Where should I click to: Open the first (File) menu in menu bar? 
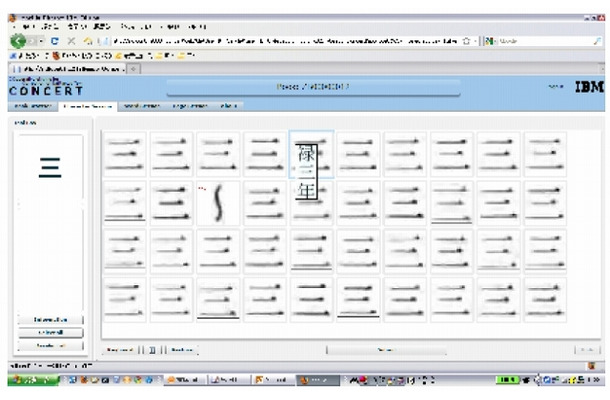[x=26, y=27]
